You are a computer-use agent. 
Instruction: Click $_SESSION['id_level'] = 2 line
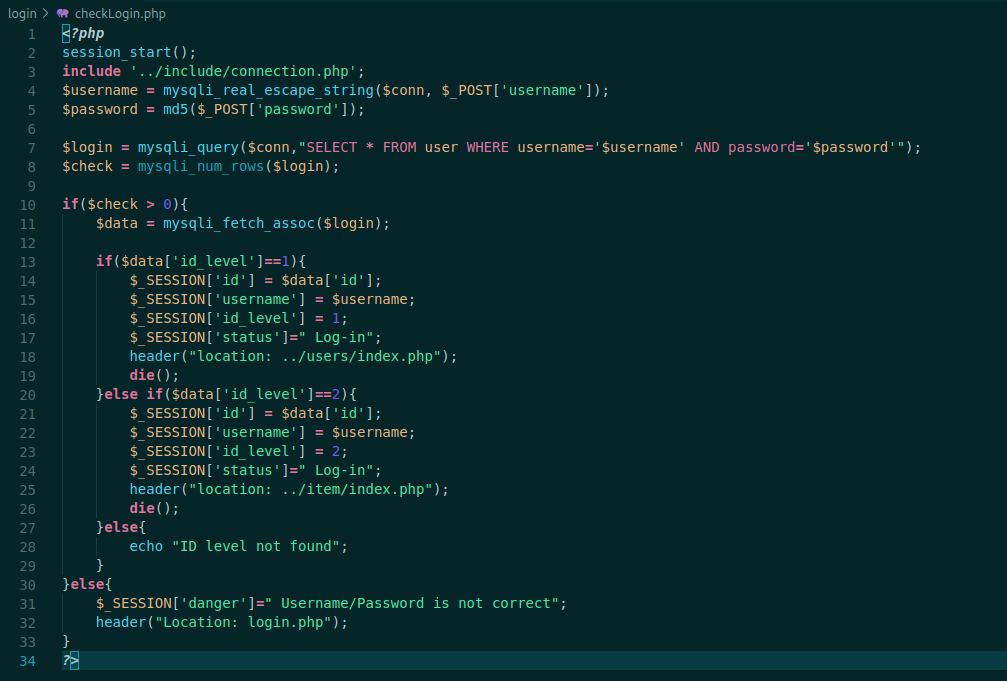[238, 452]
